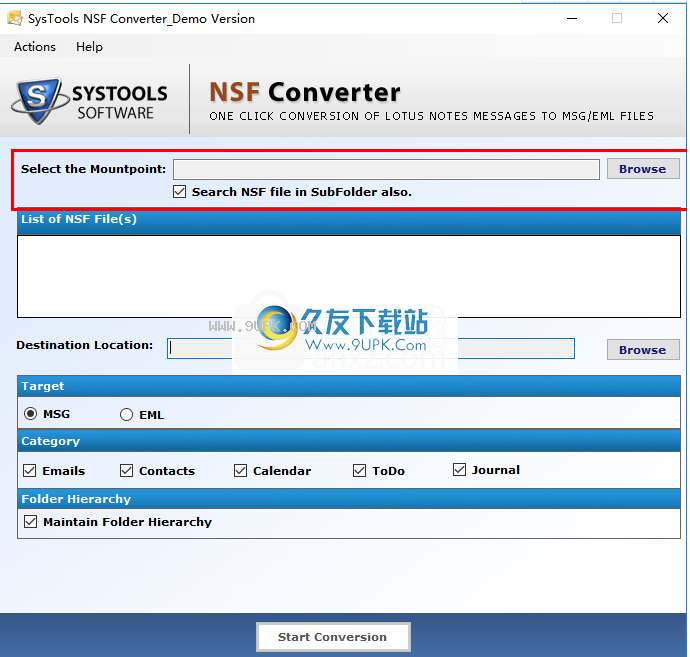Click the Target section header

coord(349,386)
